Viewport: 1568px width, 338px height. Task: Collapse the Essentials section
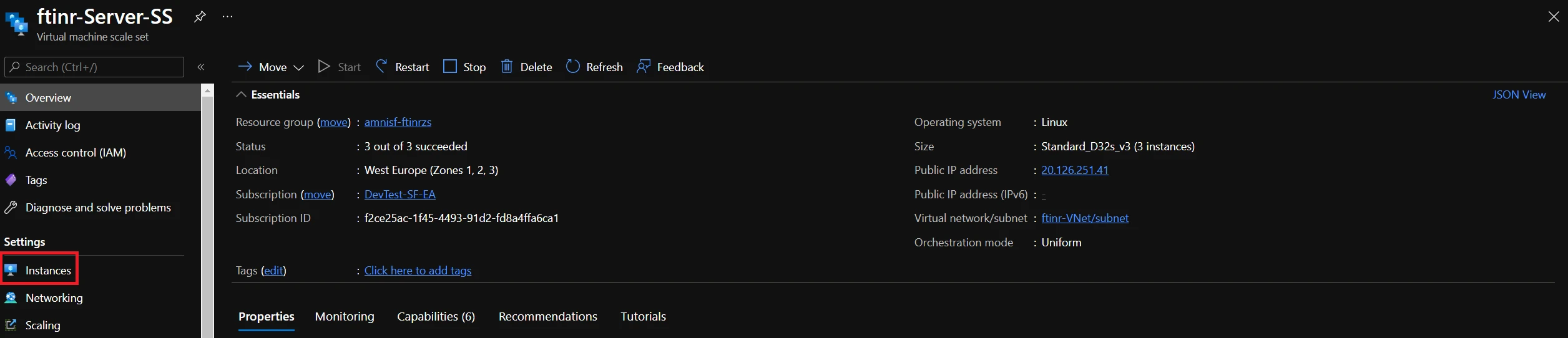[x=268, y=95]
